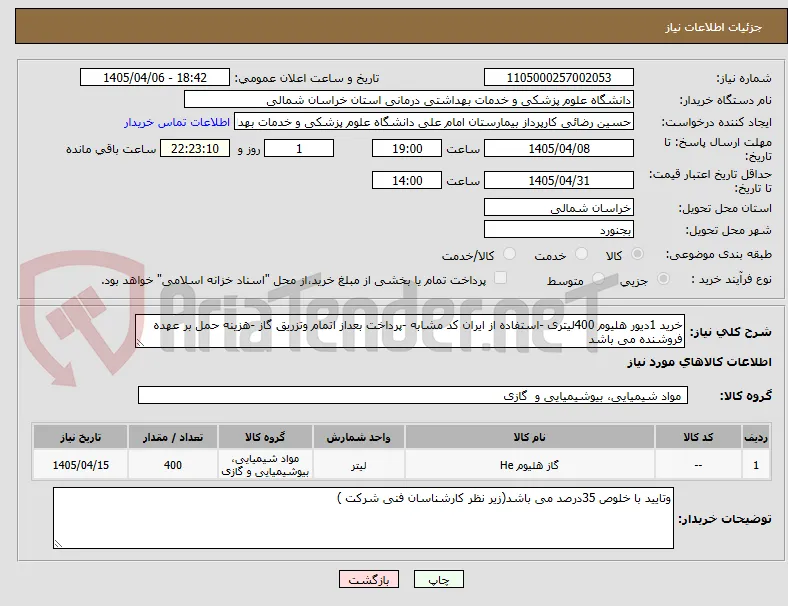The width and height of the screenshot is (788, 606).
Task: Select the کالا radio button
Action: pos(637,254)
